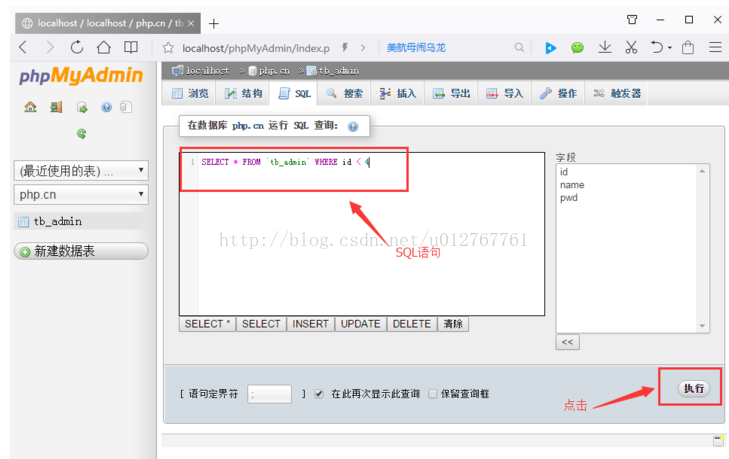This screenshot has width=729, height=459.
Task: Click the SELECT template button
Action: 261,324
